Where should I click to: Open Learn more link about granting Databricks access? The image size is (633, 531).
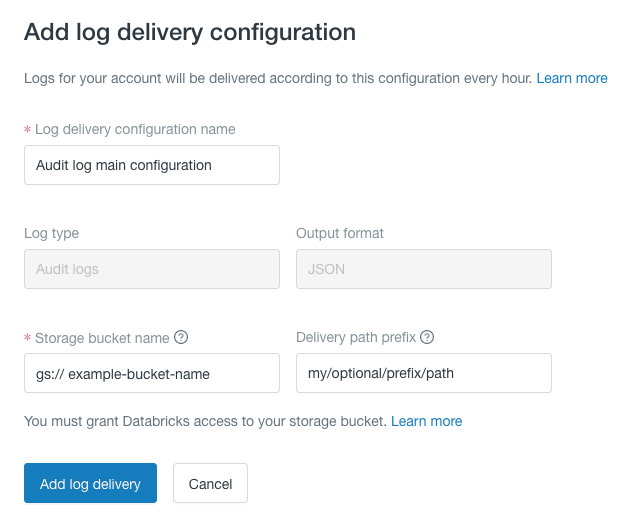[426, 421]
